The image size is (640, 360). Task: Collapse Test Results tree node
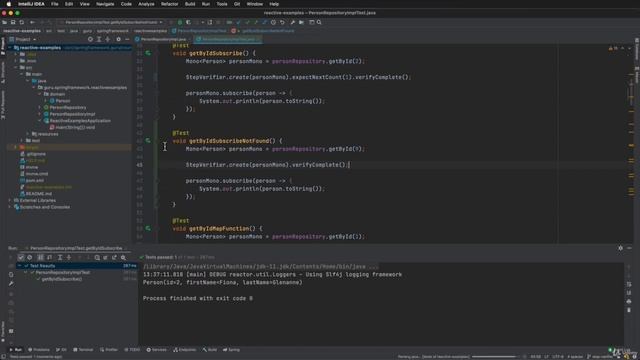pos(19,266)
